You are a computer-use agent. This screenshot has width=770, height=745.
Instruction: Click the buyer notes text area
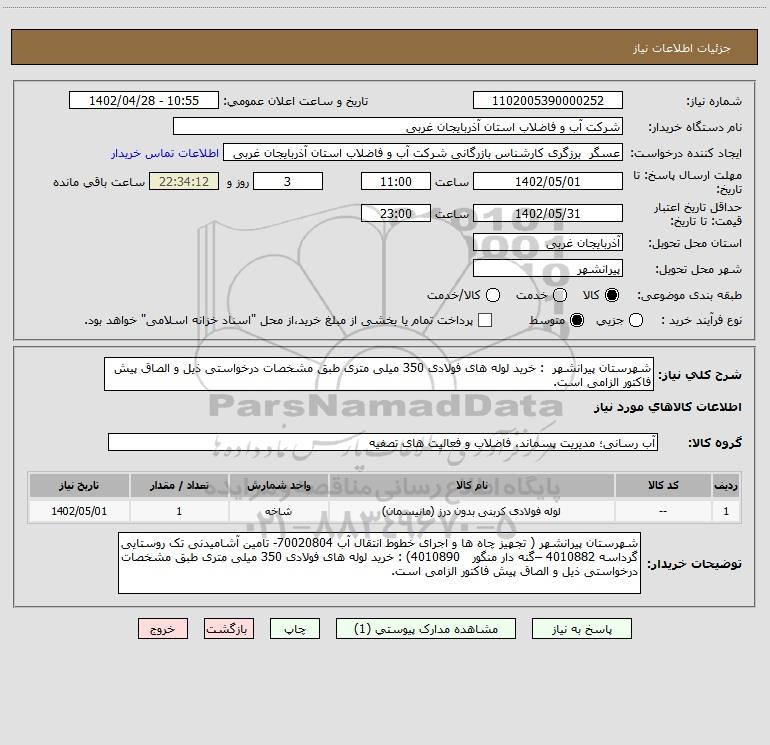pyautogui.click(x=380, y=563)
